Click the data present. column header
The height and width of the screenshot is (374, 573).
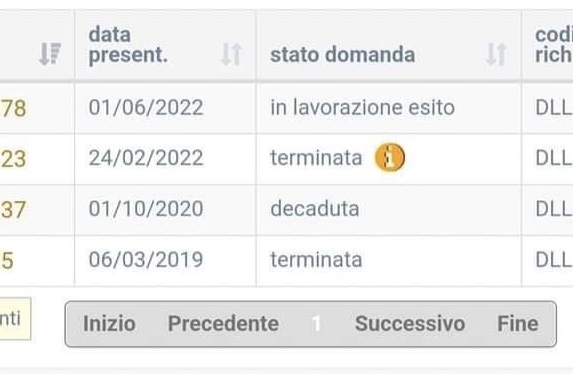coord(128,45)
